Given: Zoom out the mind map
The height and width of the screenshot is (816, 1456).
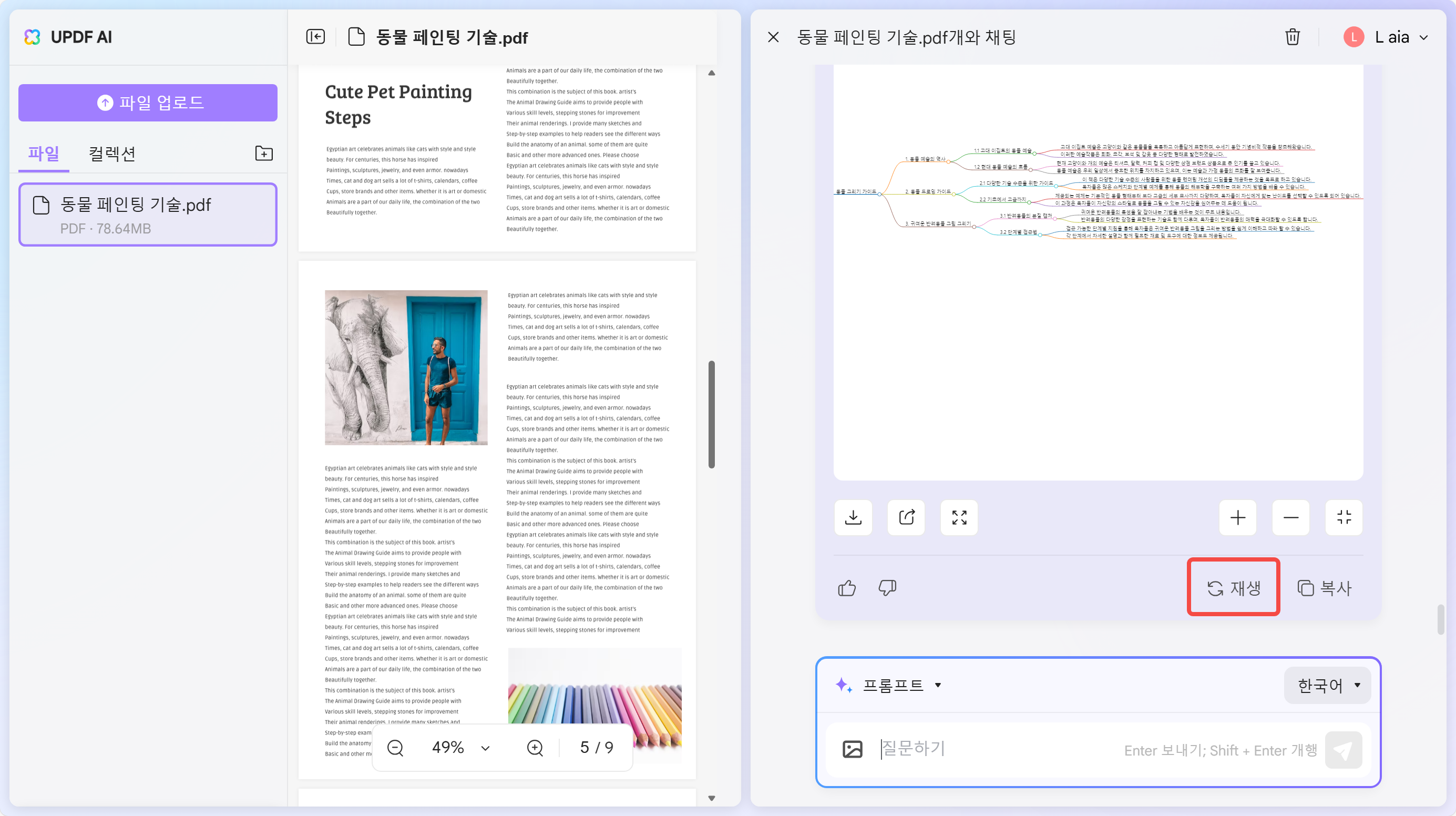Looking at the screenshot, I should pos(1291,517).
